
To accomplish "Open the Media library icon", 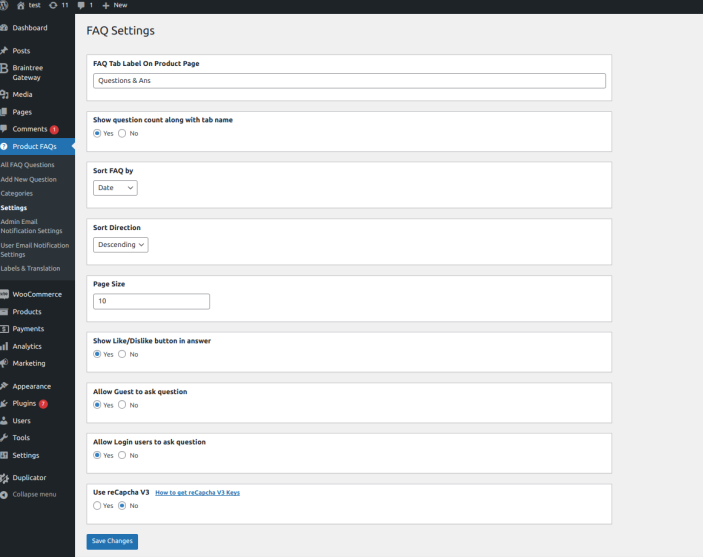I will (5, 94).
